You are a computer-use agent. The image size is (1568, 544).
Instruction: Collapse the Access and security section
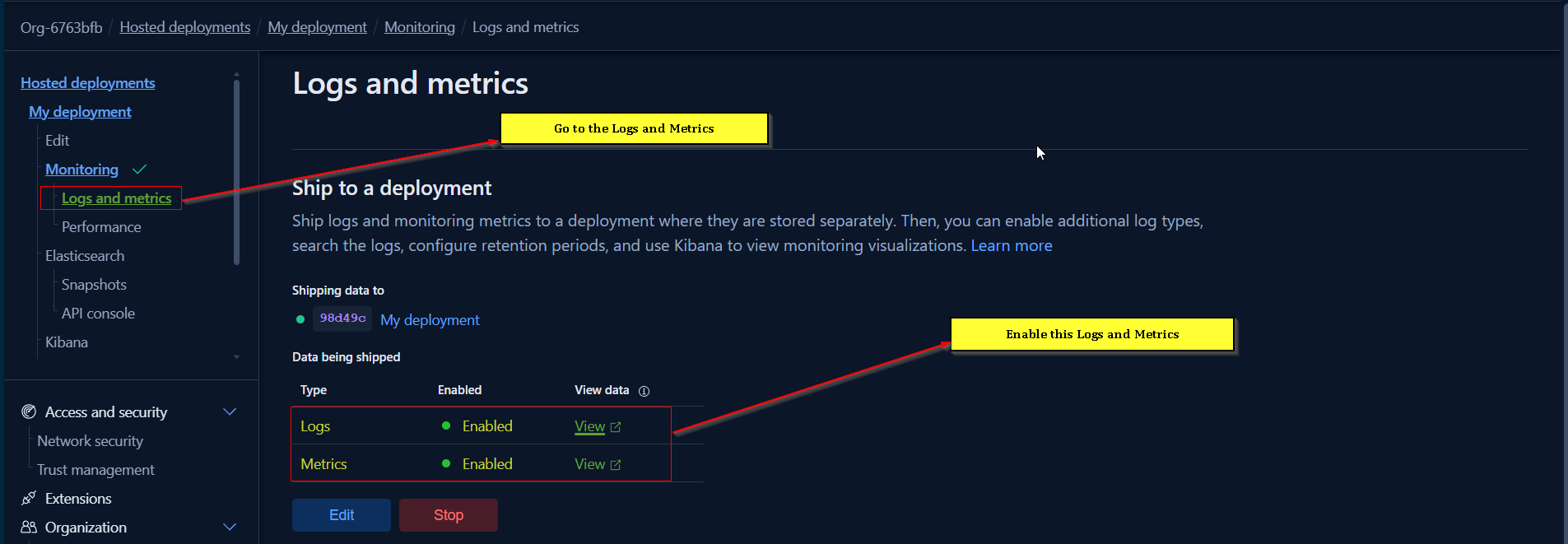pos(230,411)
